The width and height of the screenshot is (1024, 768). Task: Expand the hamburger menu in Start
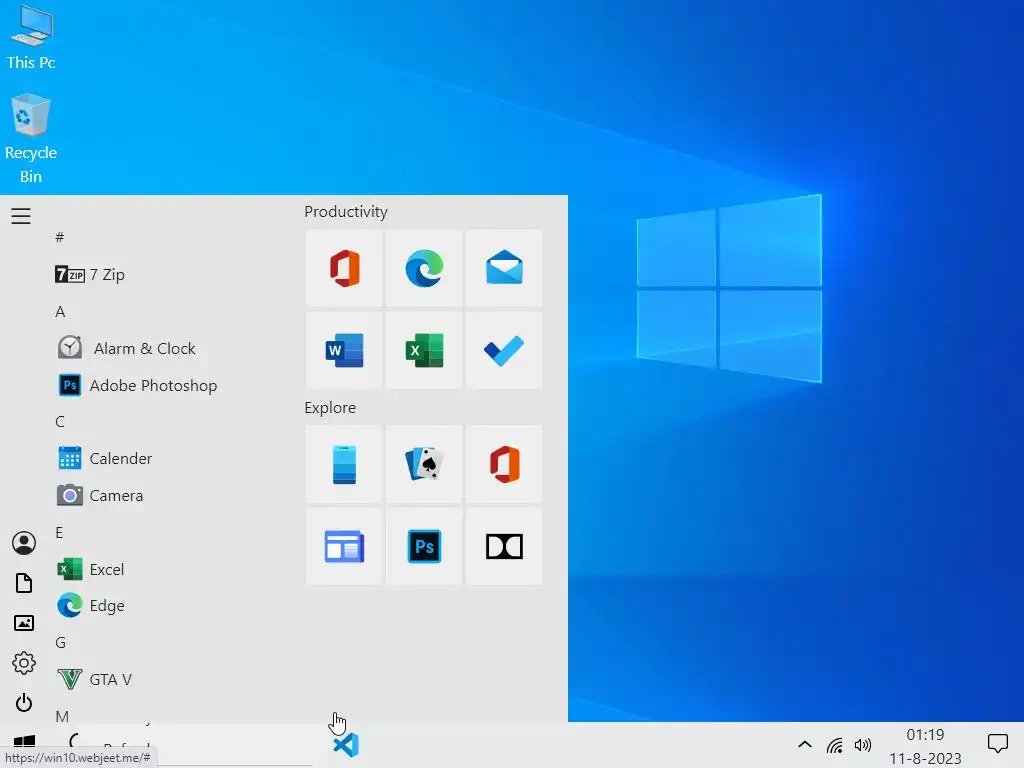(21, 216)
